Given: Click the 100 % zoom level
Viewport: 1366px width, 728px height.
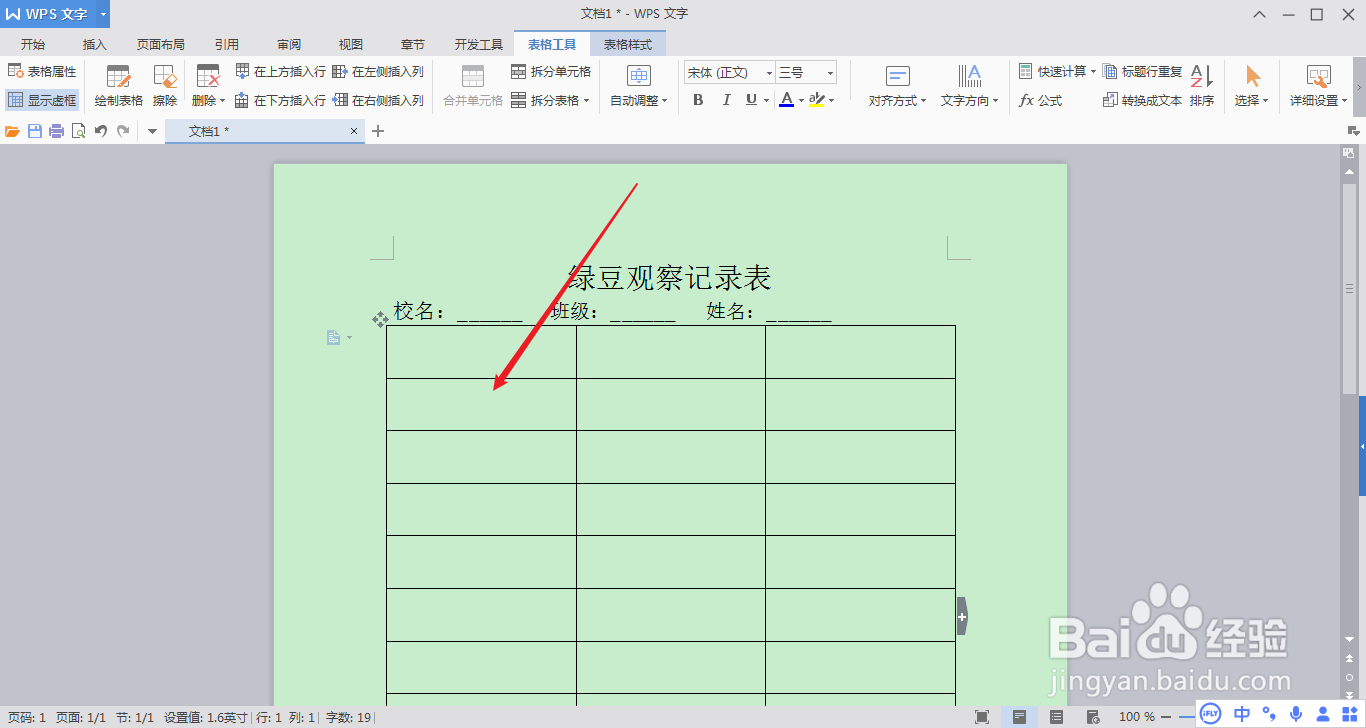Looking at the screenshot, I should coord(1136,717).
